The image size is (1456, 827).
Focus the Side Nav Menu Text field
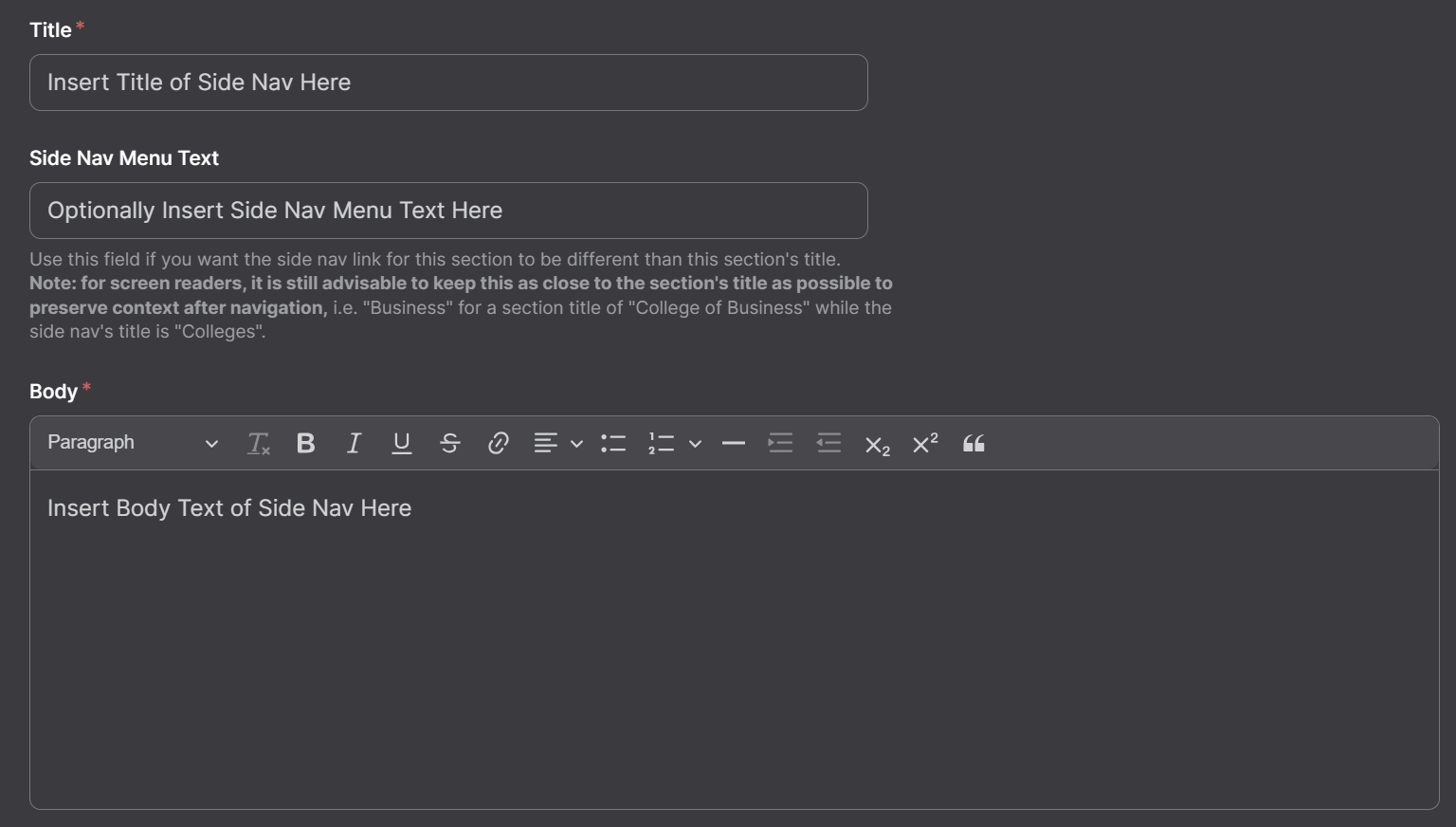tap(448, 211)
